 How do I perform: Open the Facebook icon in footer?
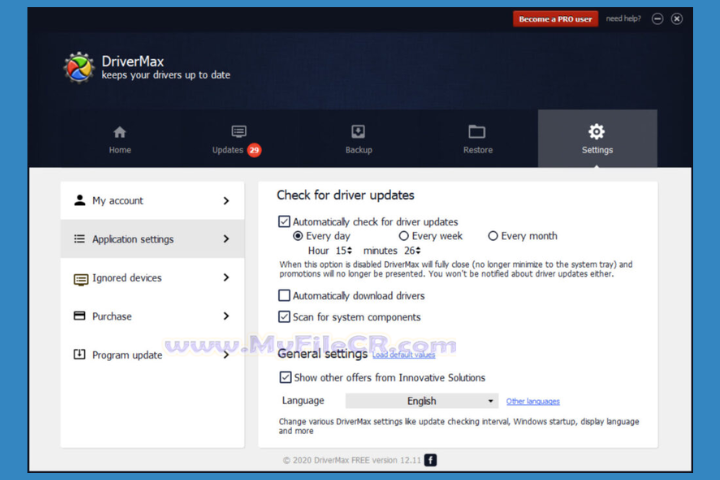click(x=430, y=460)
